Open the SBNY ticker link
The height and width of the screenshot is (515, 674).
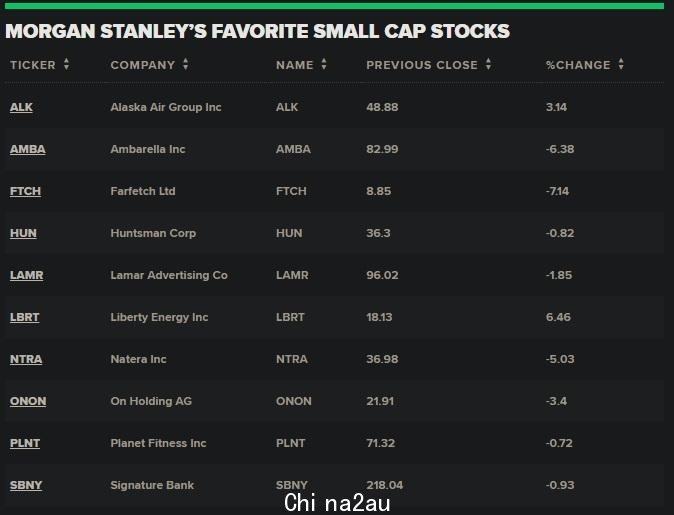[26, 485]
